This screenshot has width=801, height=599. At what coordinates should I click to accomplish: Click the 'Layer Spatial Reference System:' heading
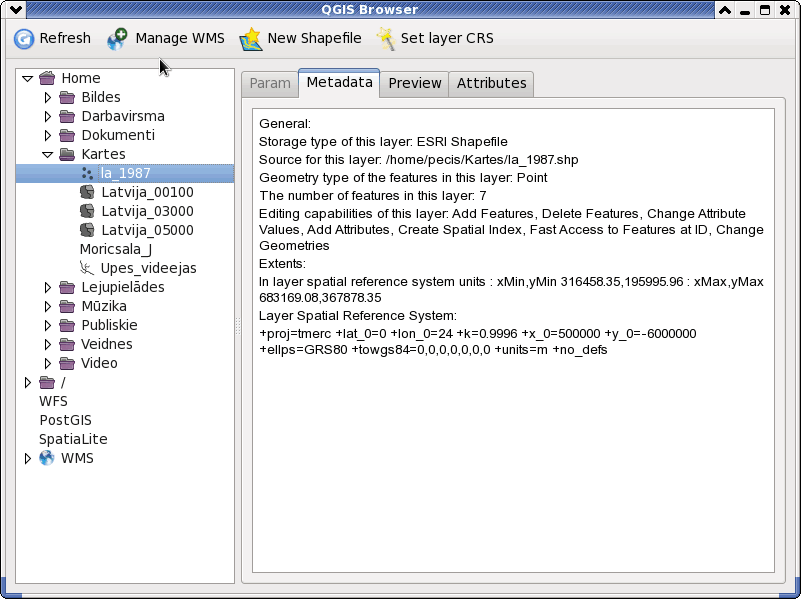coord(358,316)
